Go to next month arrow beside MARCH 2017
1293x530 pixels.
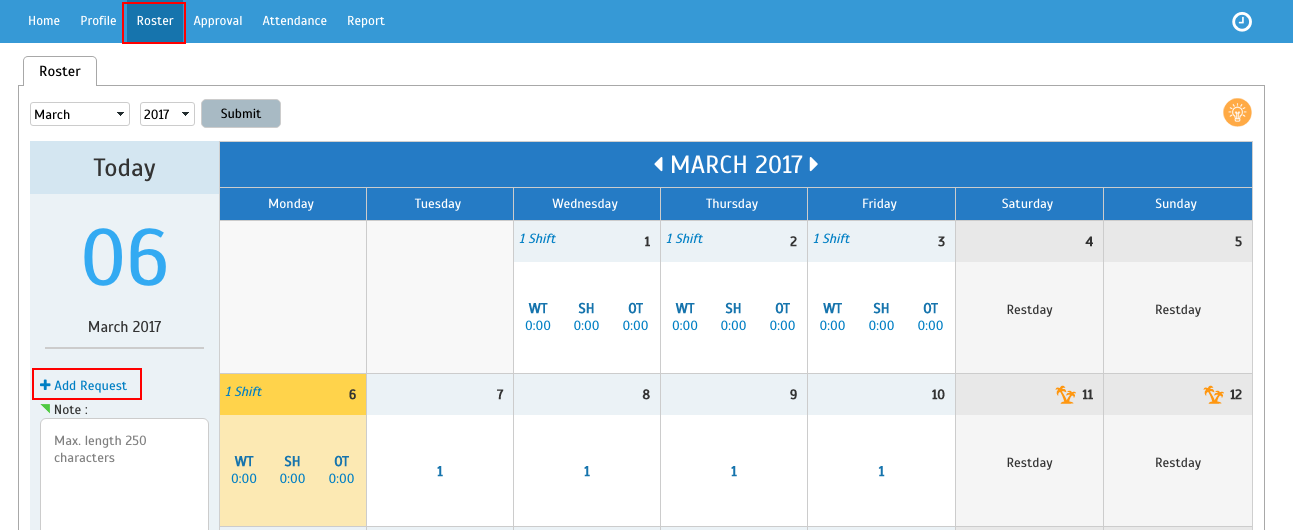point(813,164)
